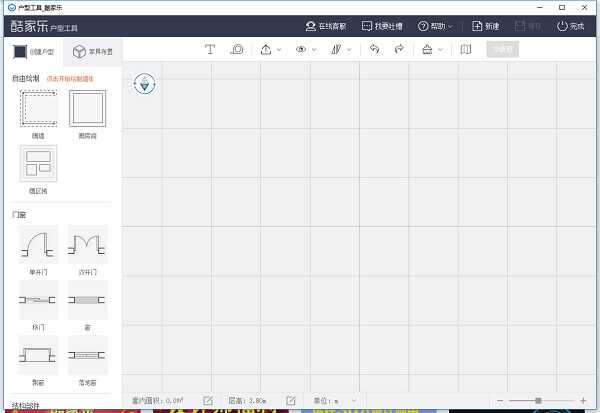Edit the 层高 floor height value
Image resolution: width=600 pixels, height=413 pixels.
pos(290,400)
